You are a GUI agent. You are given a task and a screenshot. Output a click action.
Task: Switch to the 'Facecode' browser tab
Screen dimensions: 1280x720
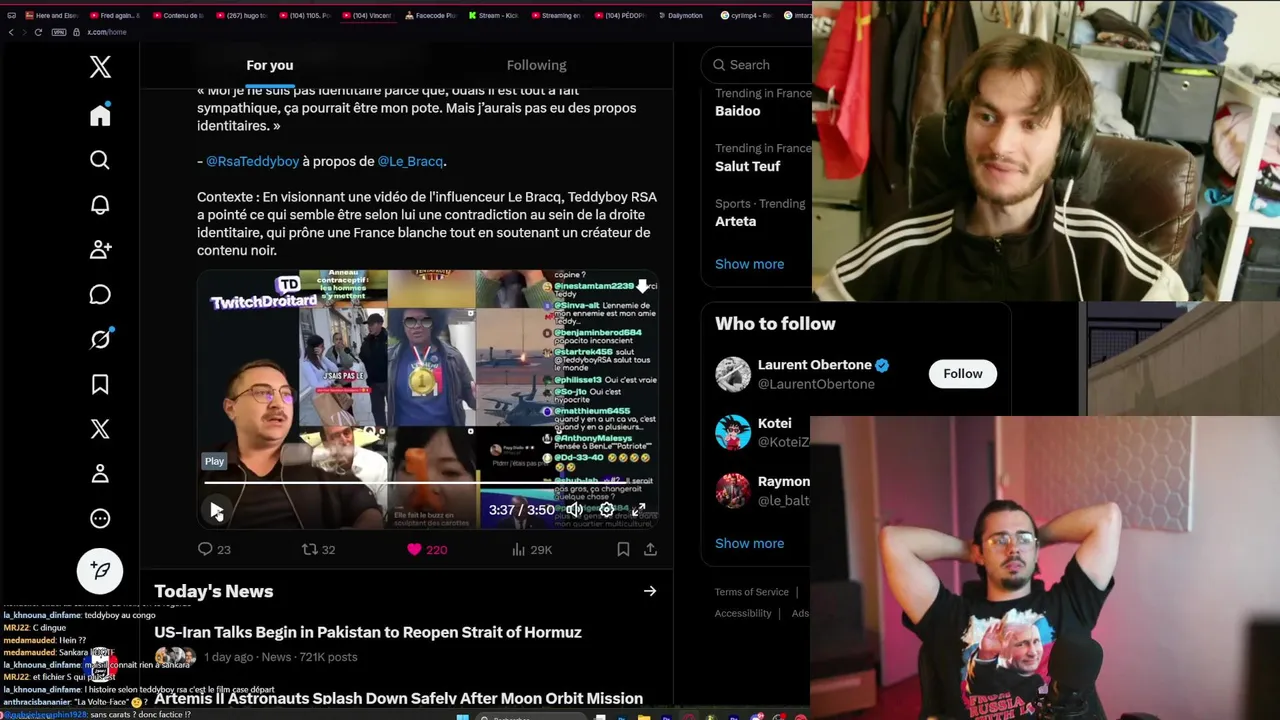pyautogui.click(x=431, y=15)
